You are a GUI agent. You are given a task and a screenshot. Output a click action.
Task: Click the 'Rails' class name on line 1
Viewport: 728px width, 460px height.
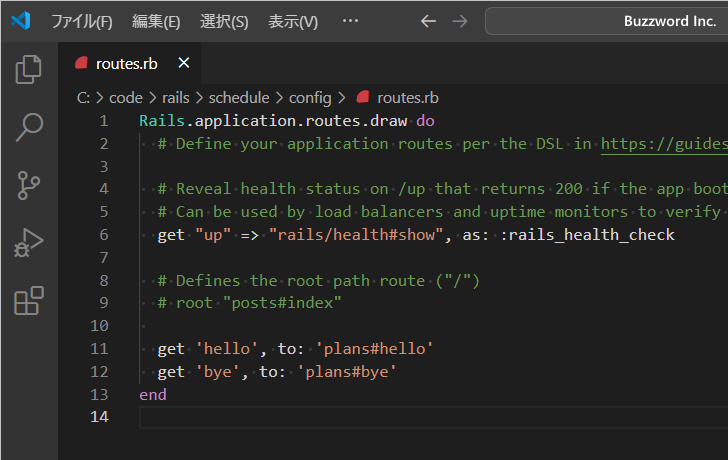162,121
